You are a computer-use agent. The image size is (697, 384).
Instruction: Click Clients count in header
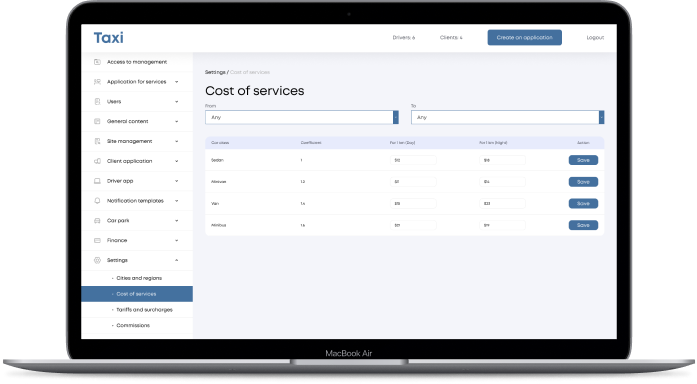pyautogui.click(x=451, y=37)
